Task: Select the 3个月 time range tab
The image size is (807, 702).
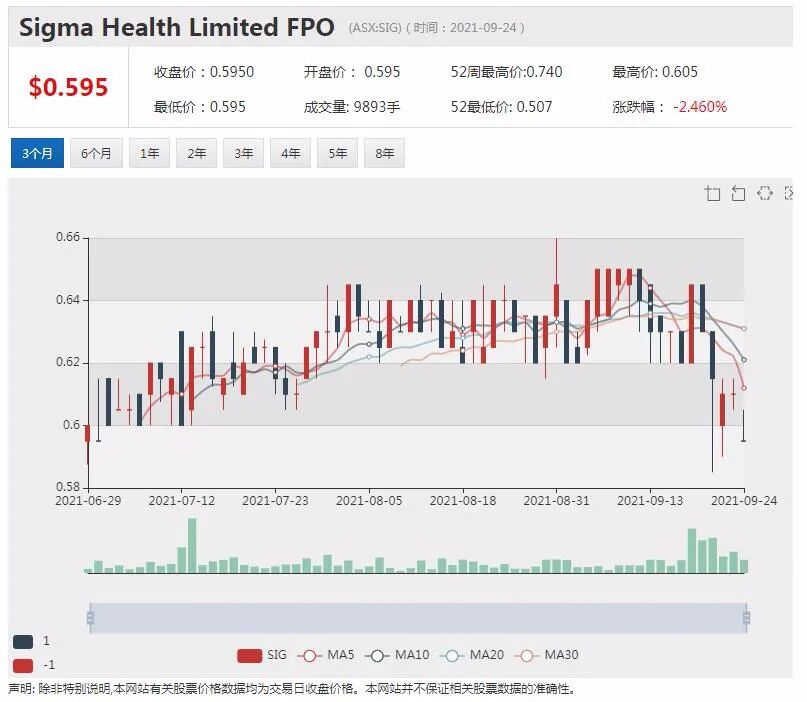Action: (37, 153)
